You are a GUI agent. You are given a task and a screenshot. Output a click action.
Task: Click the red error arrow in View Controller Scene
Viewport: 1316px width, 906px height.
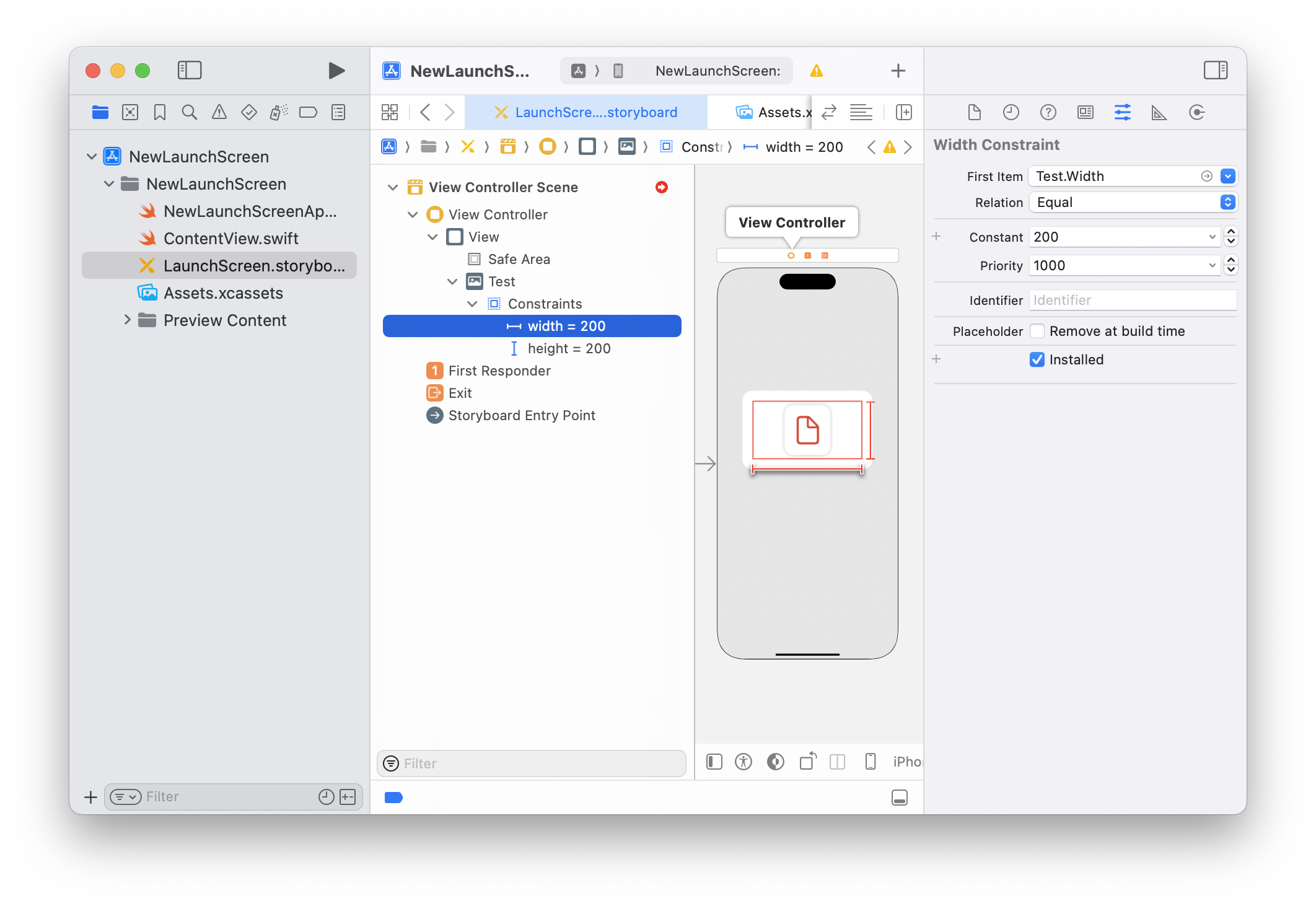pos(662,187)
